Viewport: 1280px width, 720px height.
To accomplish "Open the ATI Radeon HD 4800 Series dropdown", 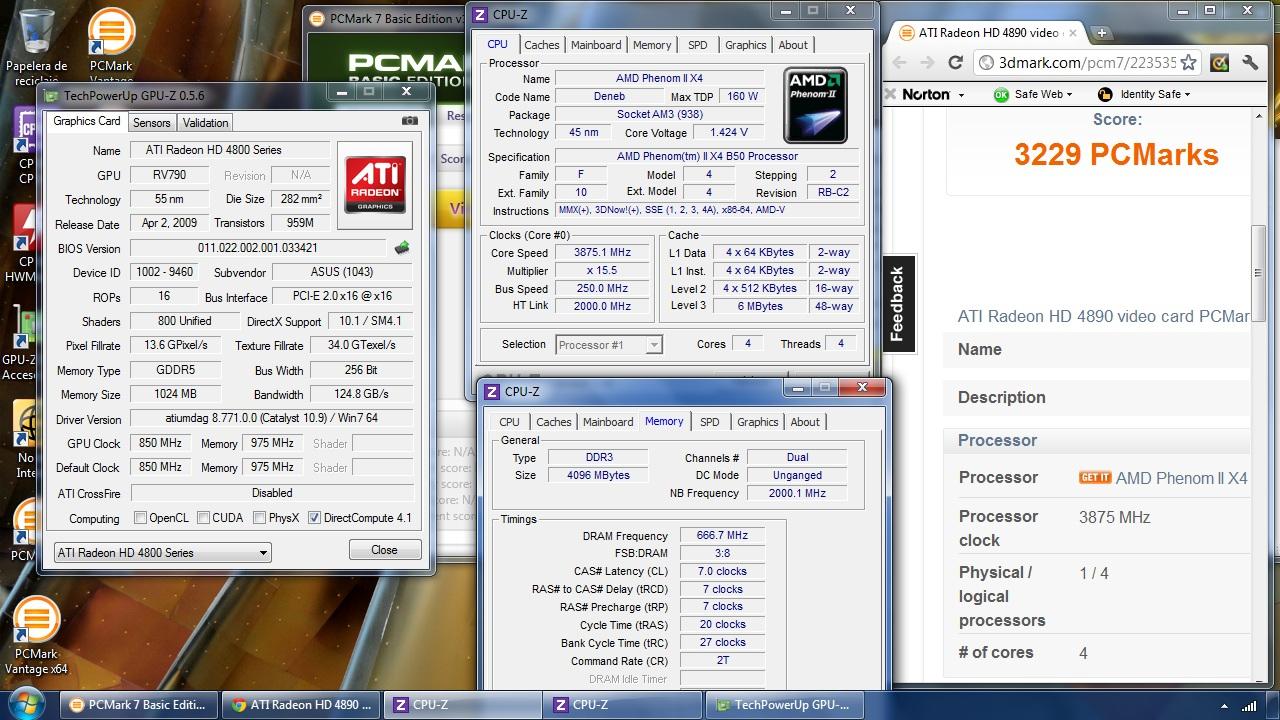I will tap(162, 552).
